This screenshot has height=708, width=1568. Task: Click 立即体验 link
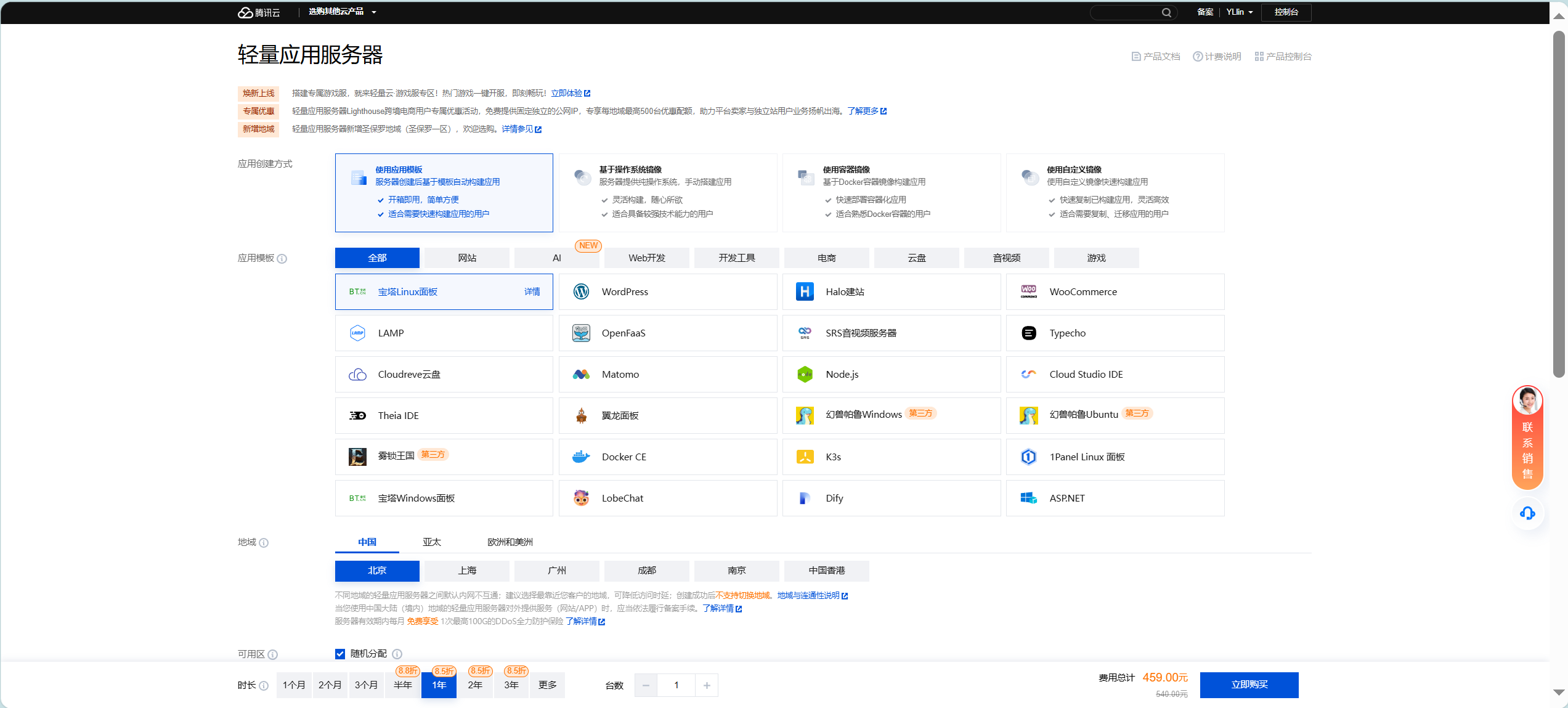click(x=571, y=94)
